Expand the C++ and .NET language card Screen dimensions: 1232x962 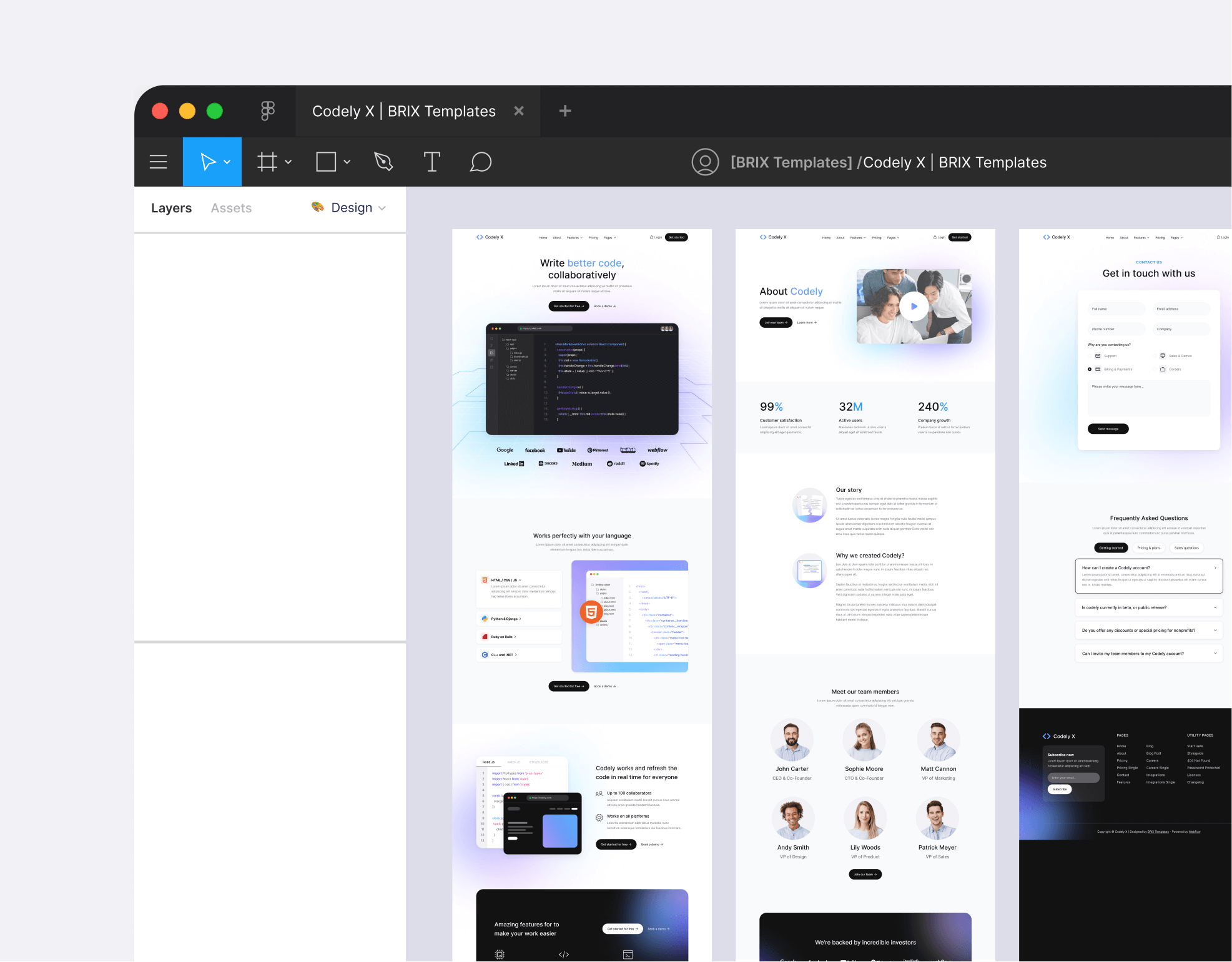click(519, 655)
